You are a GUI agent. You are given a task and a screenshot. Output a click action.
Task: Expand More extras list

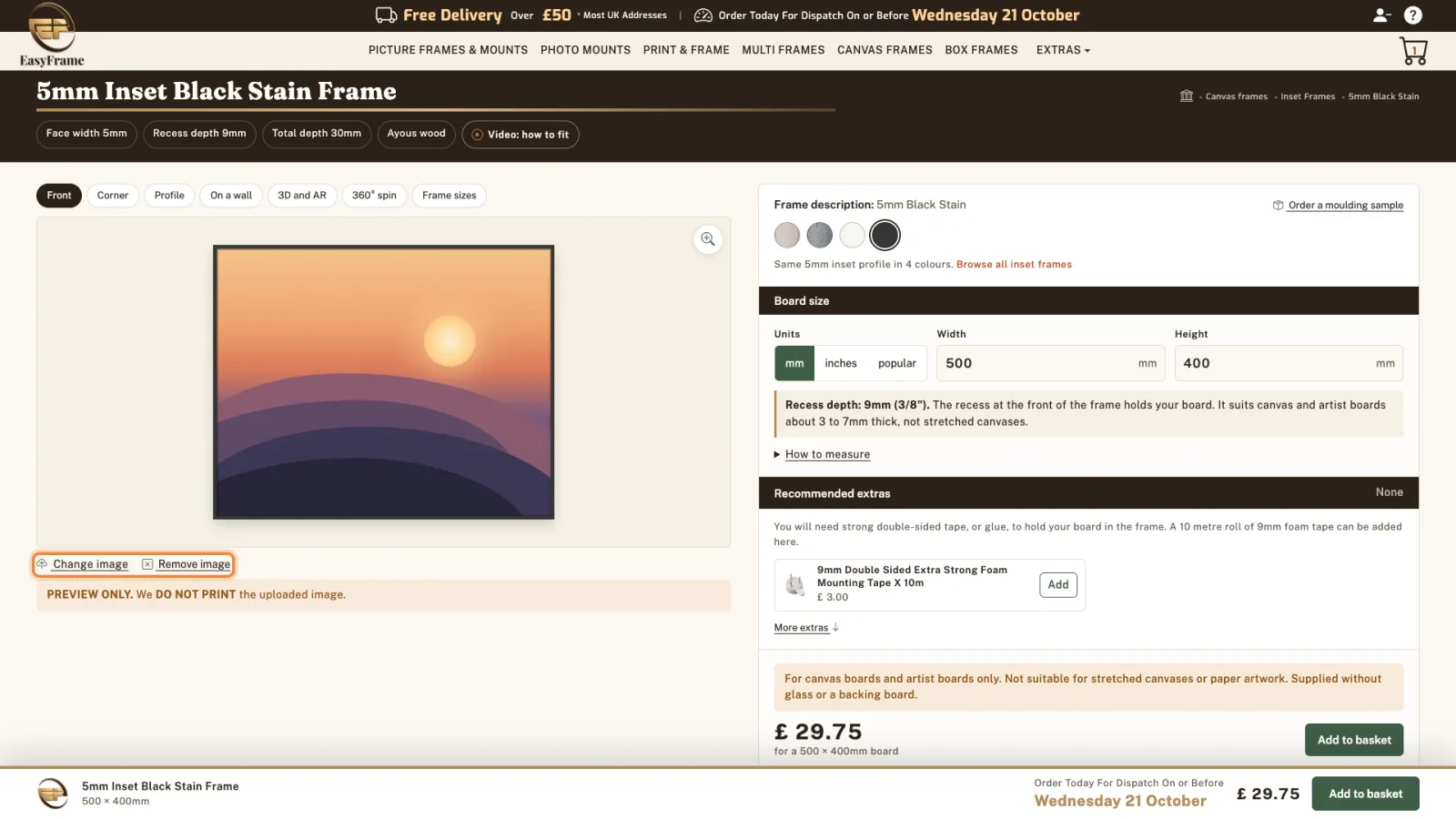point(806,628)
